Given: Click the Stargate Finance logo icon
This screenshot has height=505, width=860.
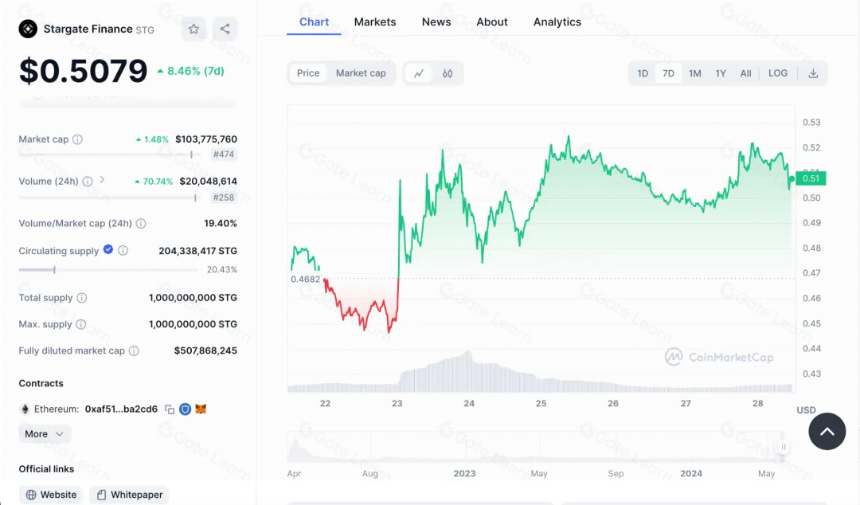Looking at the screenshot, I should pyautogui.click(x=28, y=29).
